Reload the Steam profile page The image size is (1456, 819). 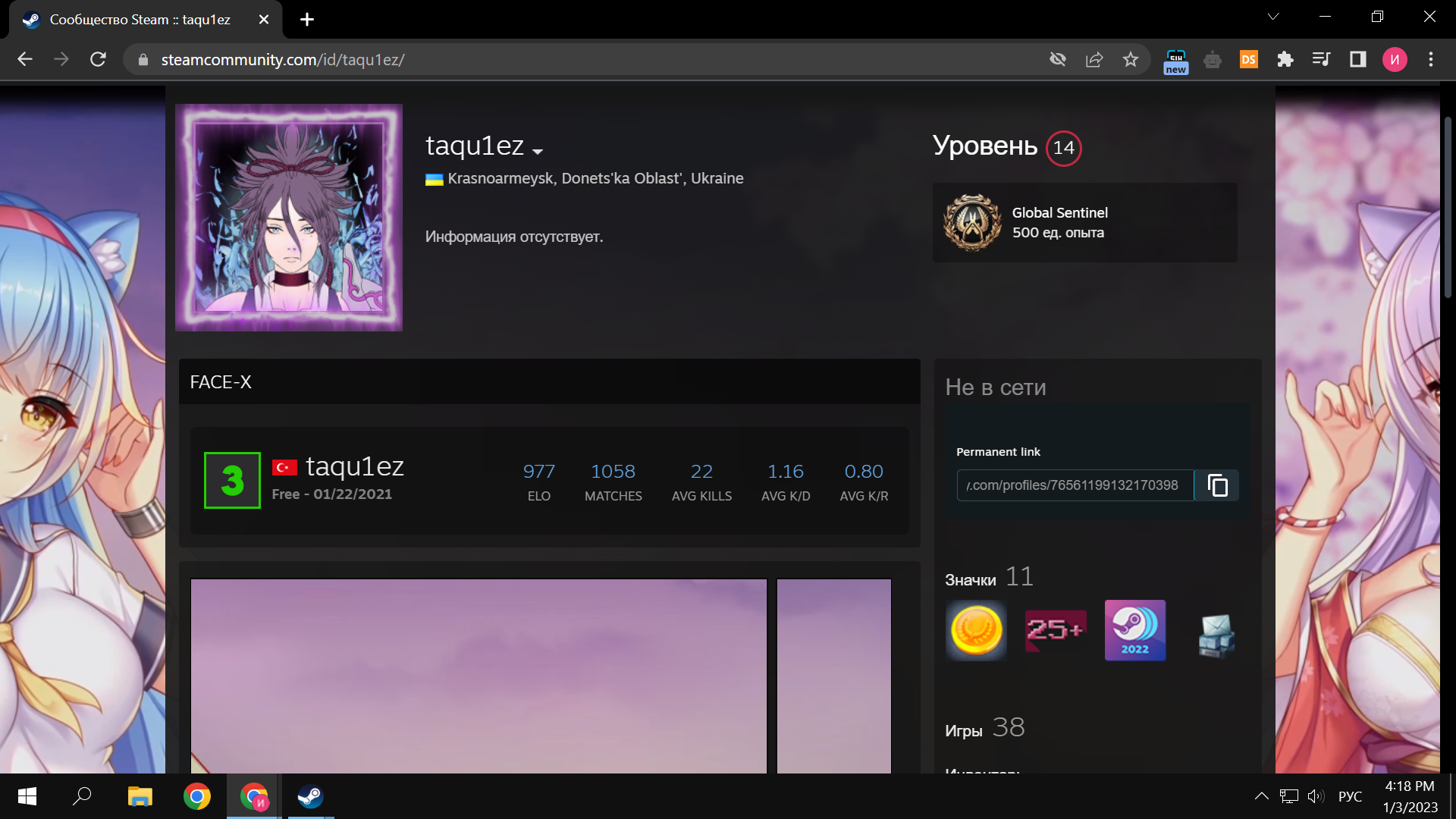click(x=98, y=59)
